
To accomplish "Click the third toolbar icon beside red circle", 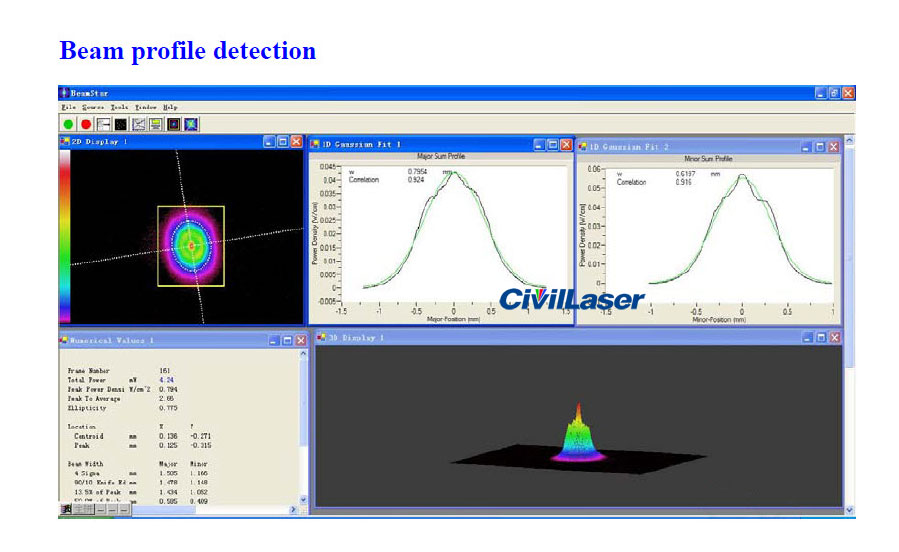I will click(x=104, y=124).
